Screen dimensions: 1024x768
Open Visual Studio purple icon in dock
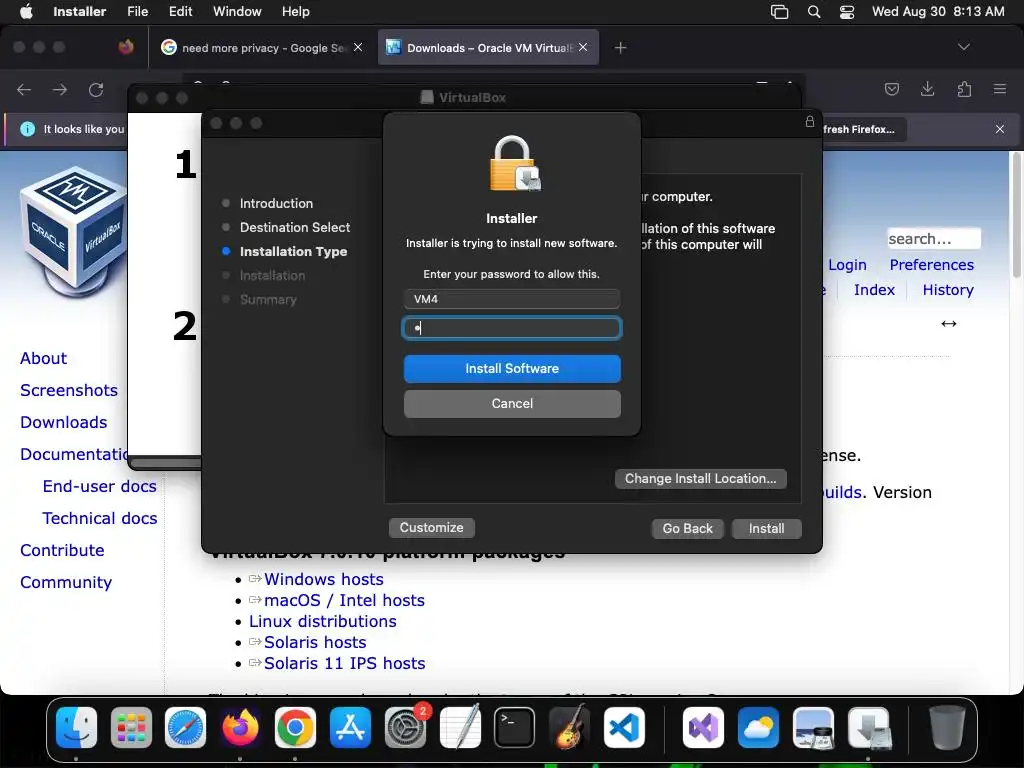click(x=703, y=728)
